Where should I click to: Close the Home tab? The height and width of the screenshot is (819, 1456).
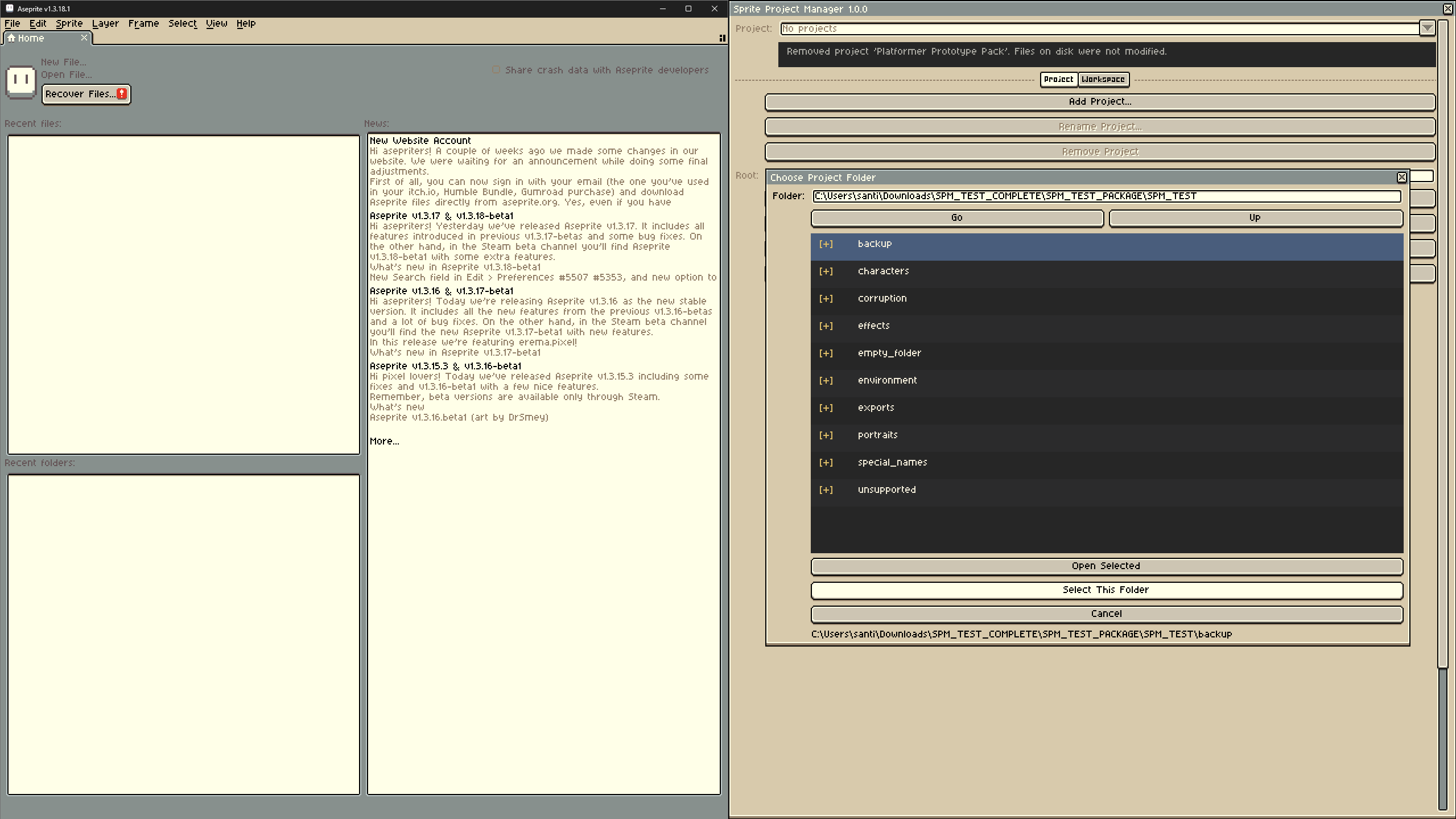point(84,38)
